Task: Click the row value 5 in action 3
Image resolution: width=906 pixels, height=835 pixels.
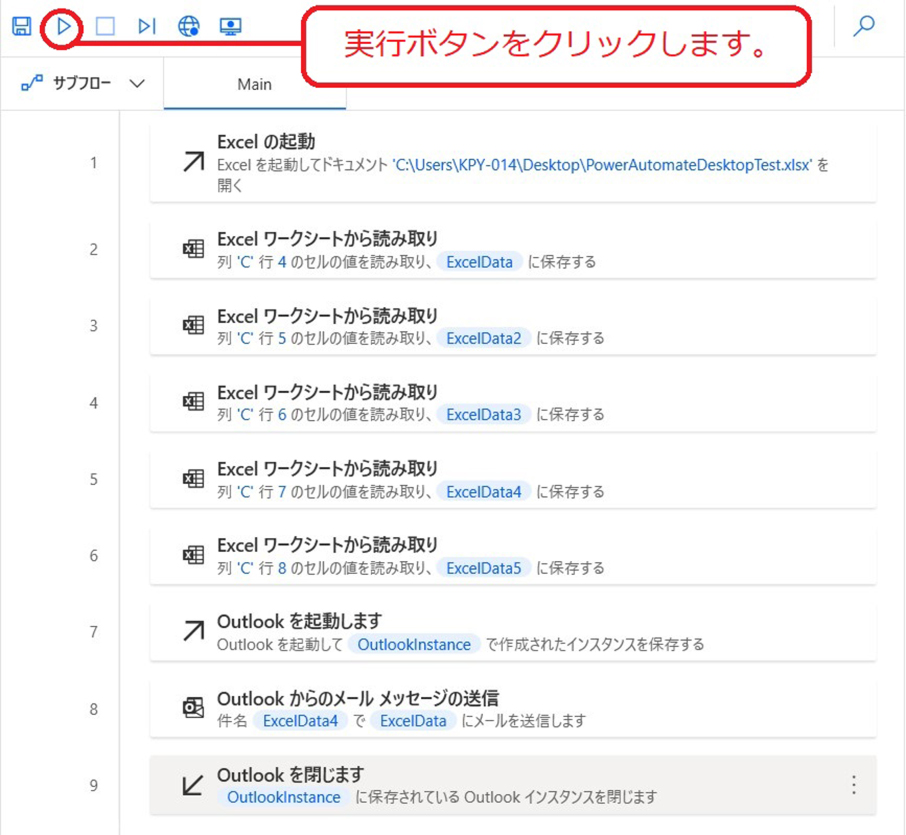Action: (x=282, y=339)
